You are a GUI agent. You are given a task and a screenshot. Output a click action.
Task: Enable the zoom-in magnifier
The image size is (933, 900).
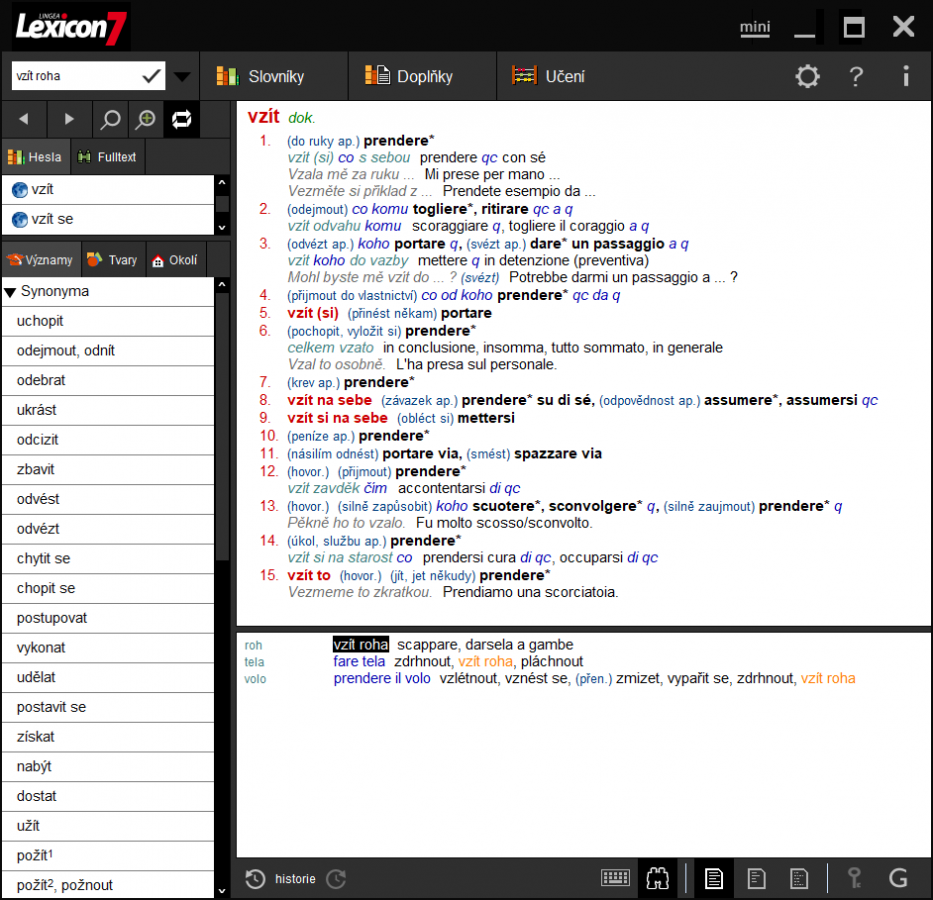click(144, 118)
